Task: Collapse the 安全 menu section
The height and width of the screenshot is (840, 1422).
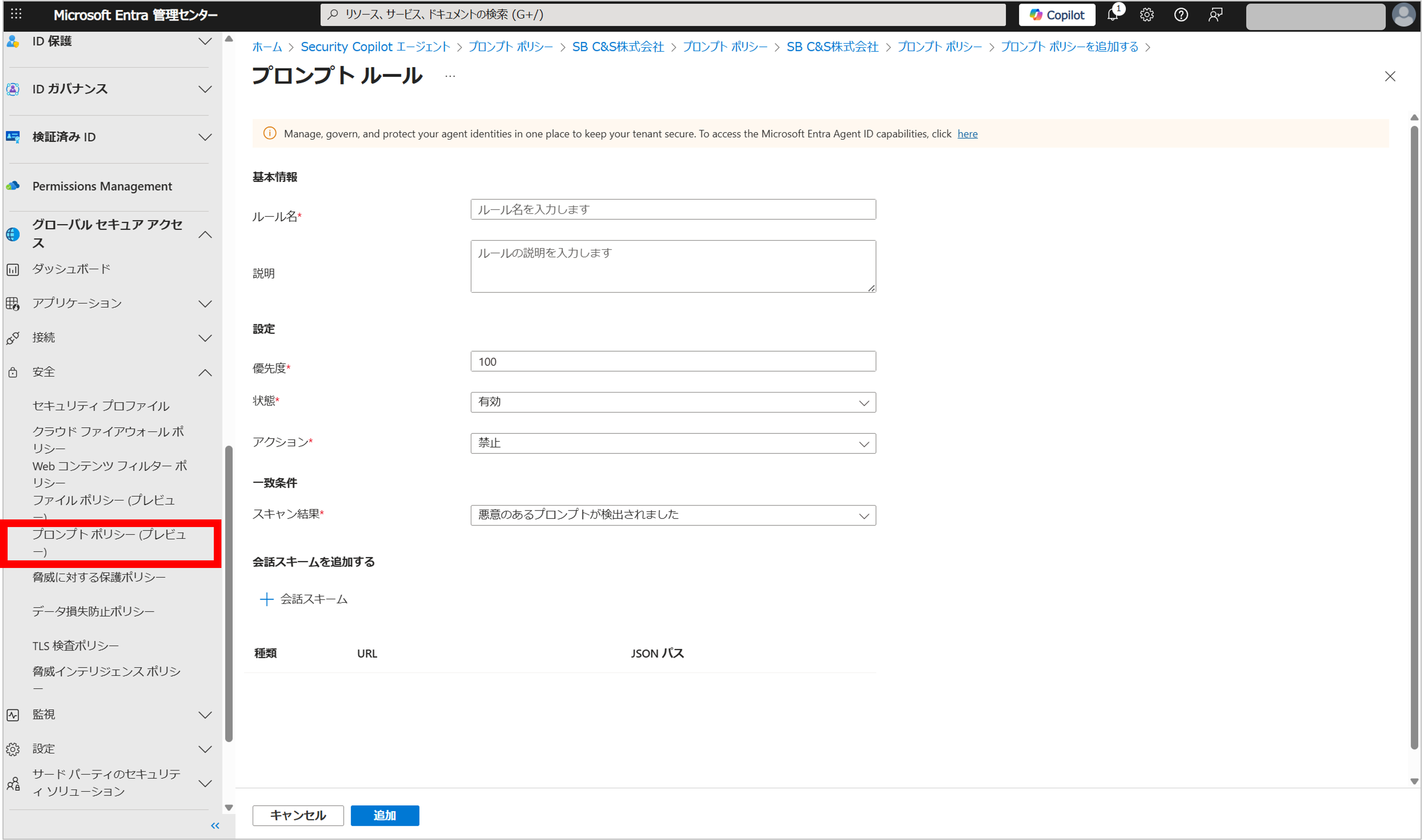Action: tap(205, 372)
